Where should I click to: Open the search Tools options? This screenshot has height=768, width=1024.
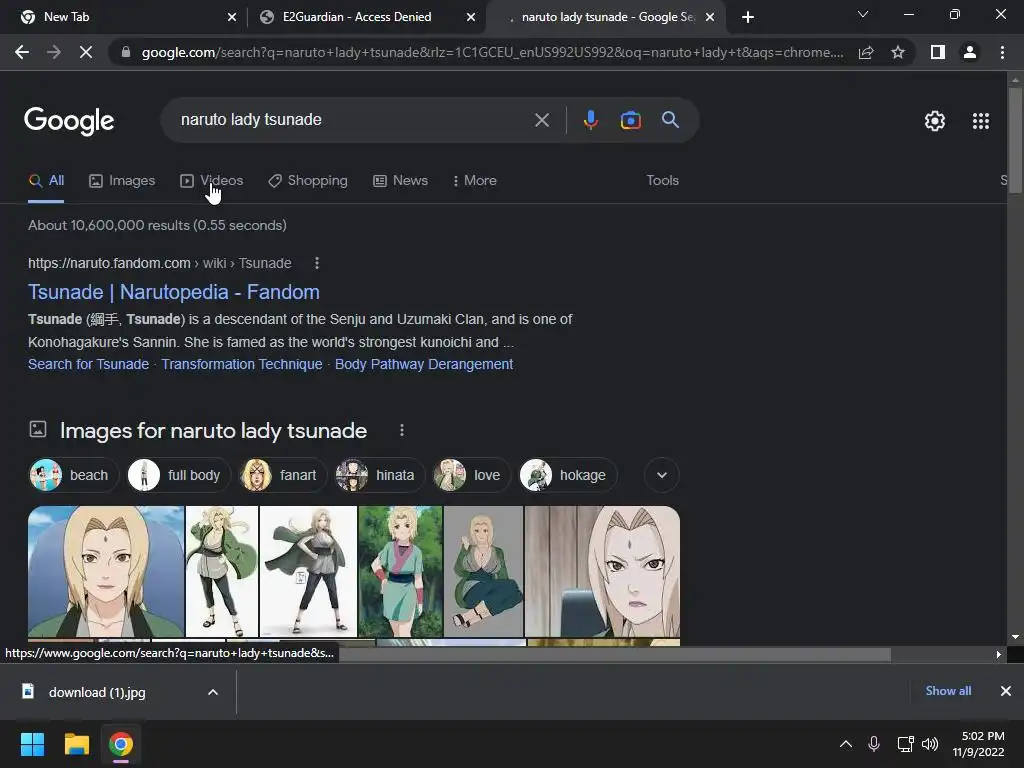(662, 180)
